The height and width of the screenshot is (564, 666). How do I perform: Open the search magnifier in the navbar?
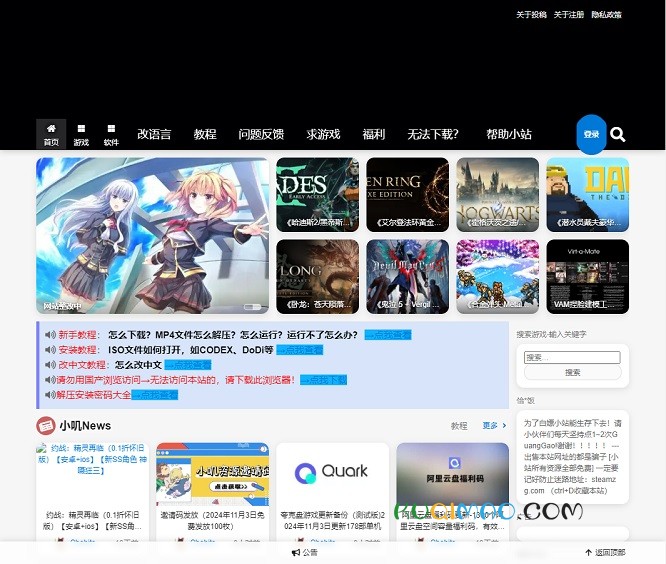pyautogui.click(x=617, y=135)
